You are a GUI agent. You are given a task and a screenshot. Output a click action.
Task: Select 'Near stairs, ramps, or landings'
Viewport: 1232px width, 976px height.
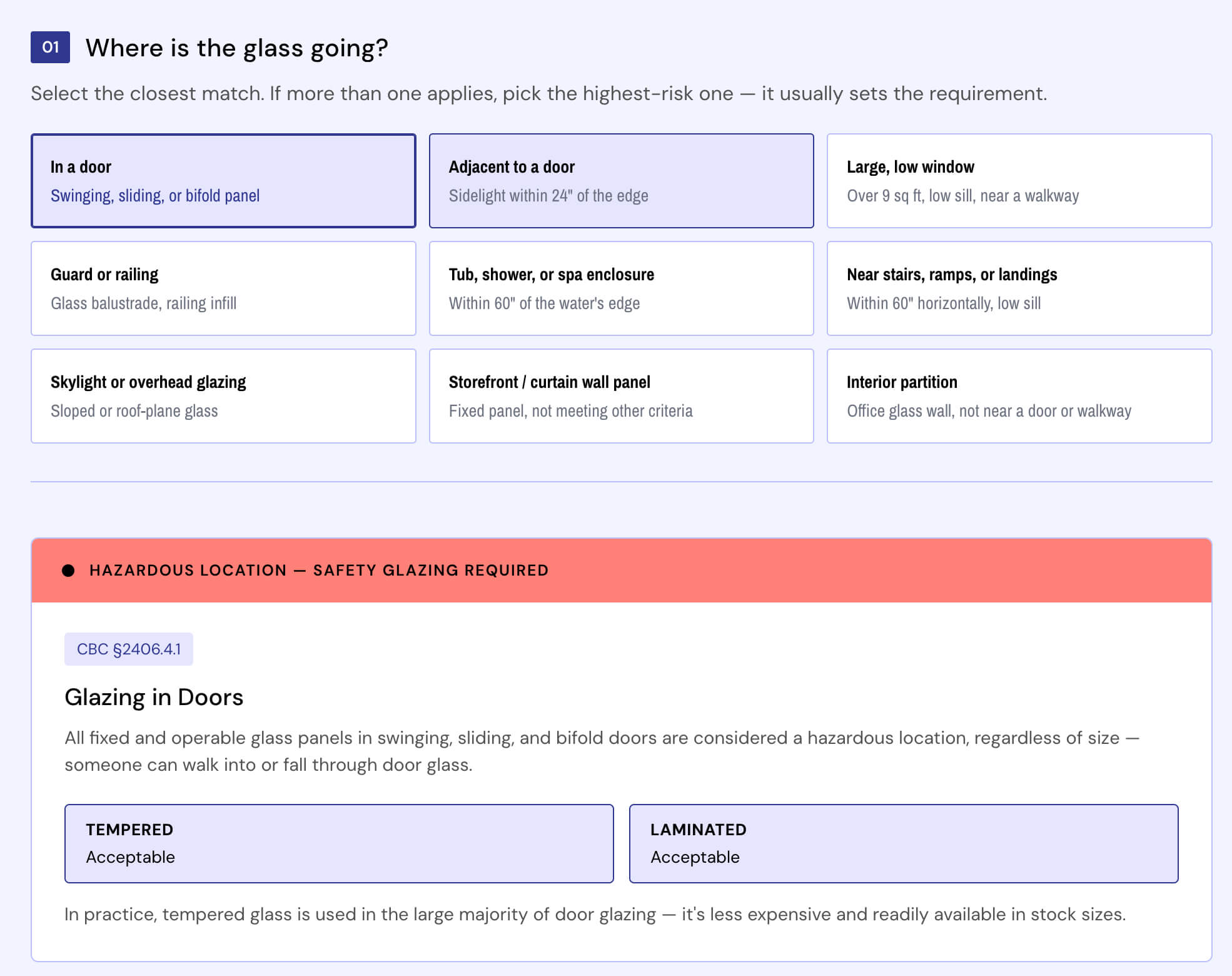[1019, 288]
